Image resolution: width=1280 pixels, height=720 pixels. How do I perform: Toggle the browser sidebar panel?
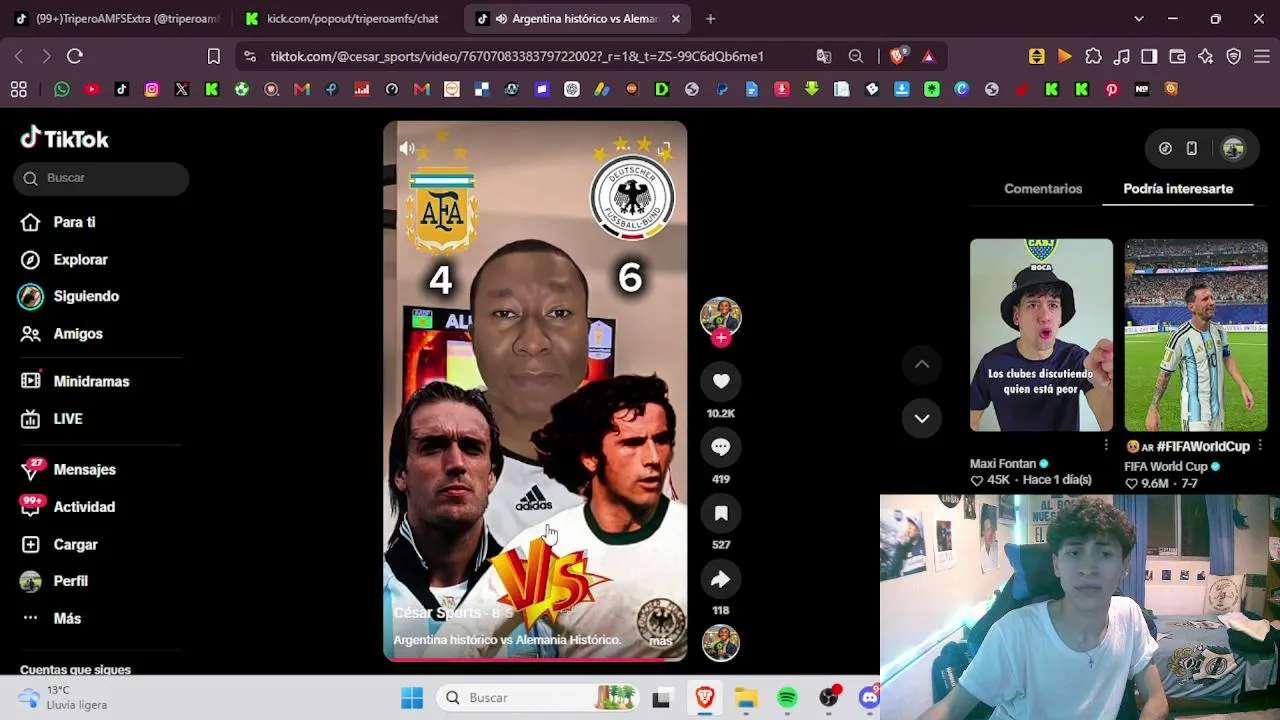(1149, 57)
